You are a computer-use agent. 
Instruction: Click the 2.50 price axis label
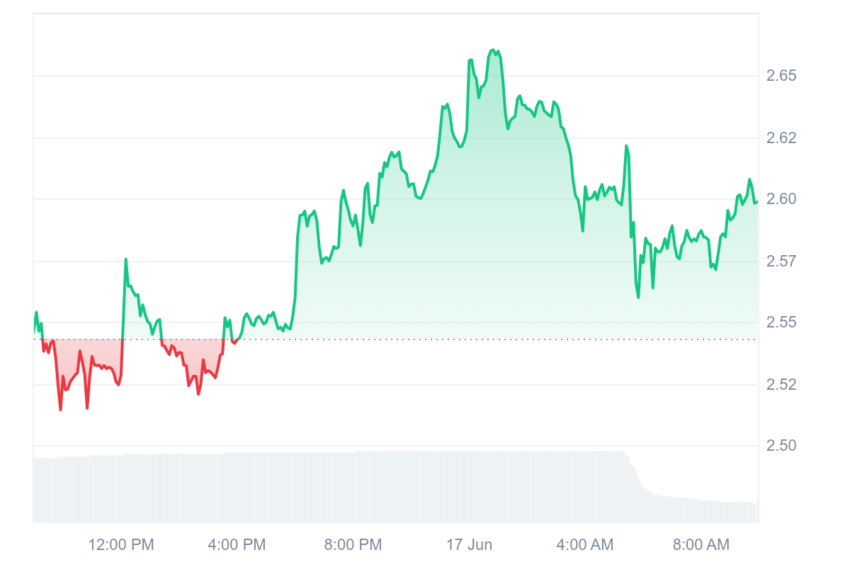(781, 446)
